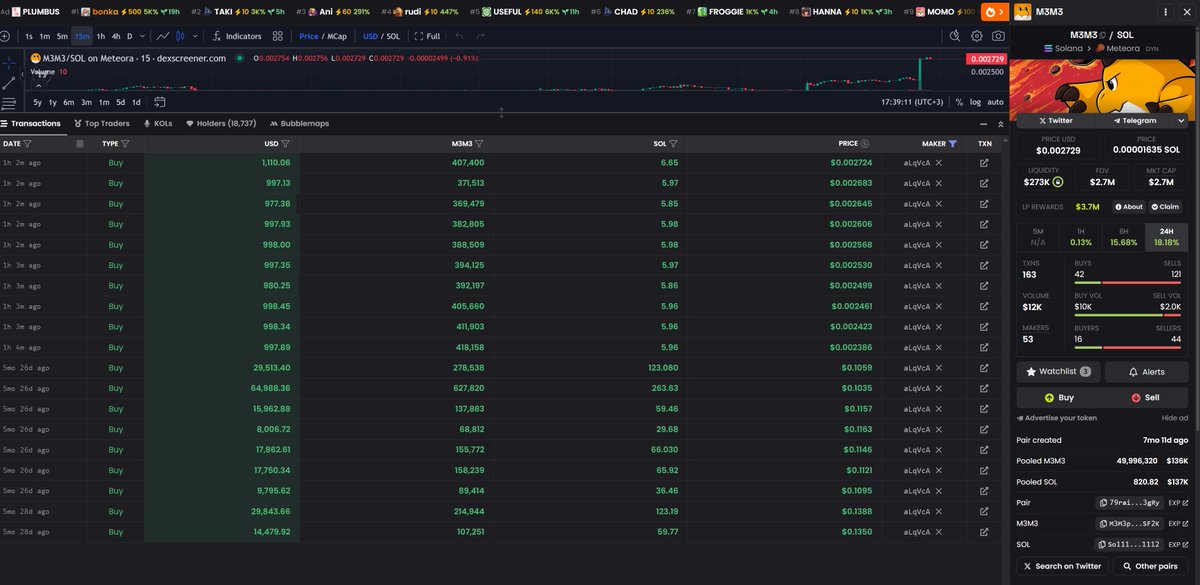Toggle Full screen chart mode
Viewport: 1200px width, 585px height.
click(x=427, y=36)
